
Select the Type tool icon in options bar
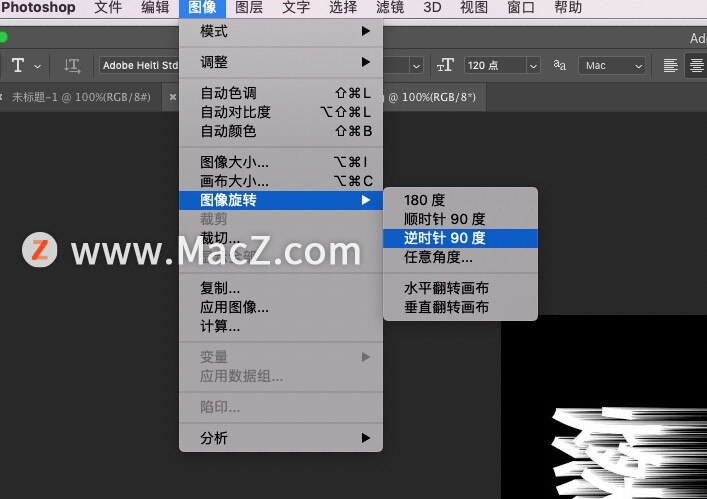pos(18,65)
